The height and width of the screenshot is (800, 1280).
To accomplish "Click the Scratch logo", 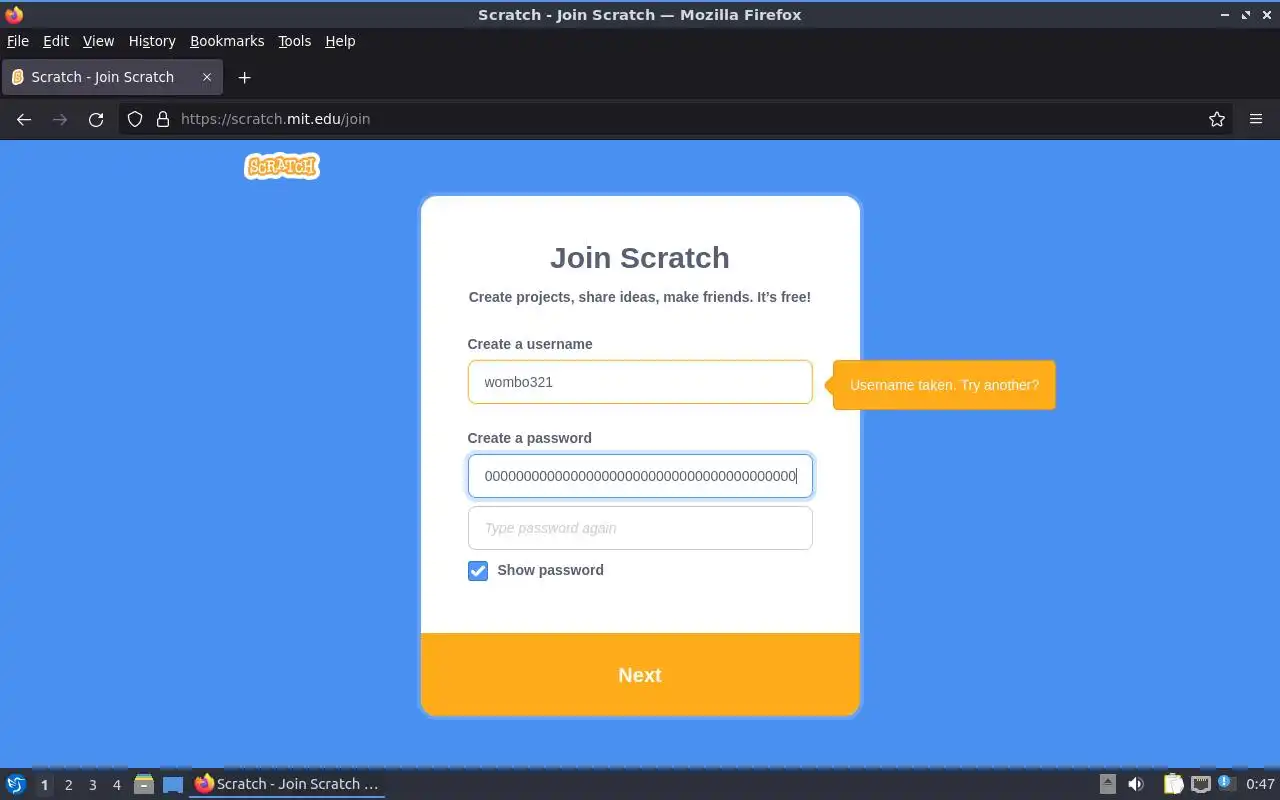I will 282,166.
